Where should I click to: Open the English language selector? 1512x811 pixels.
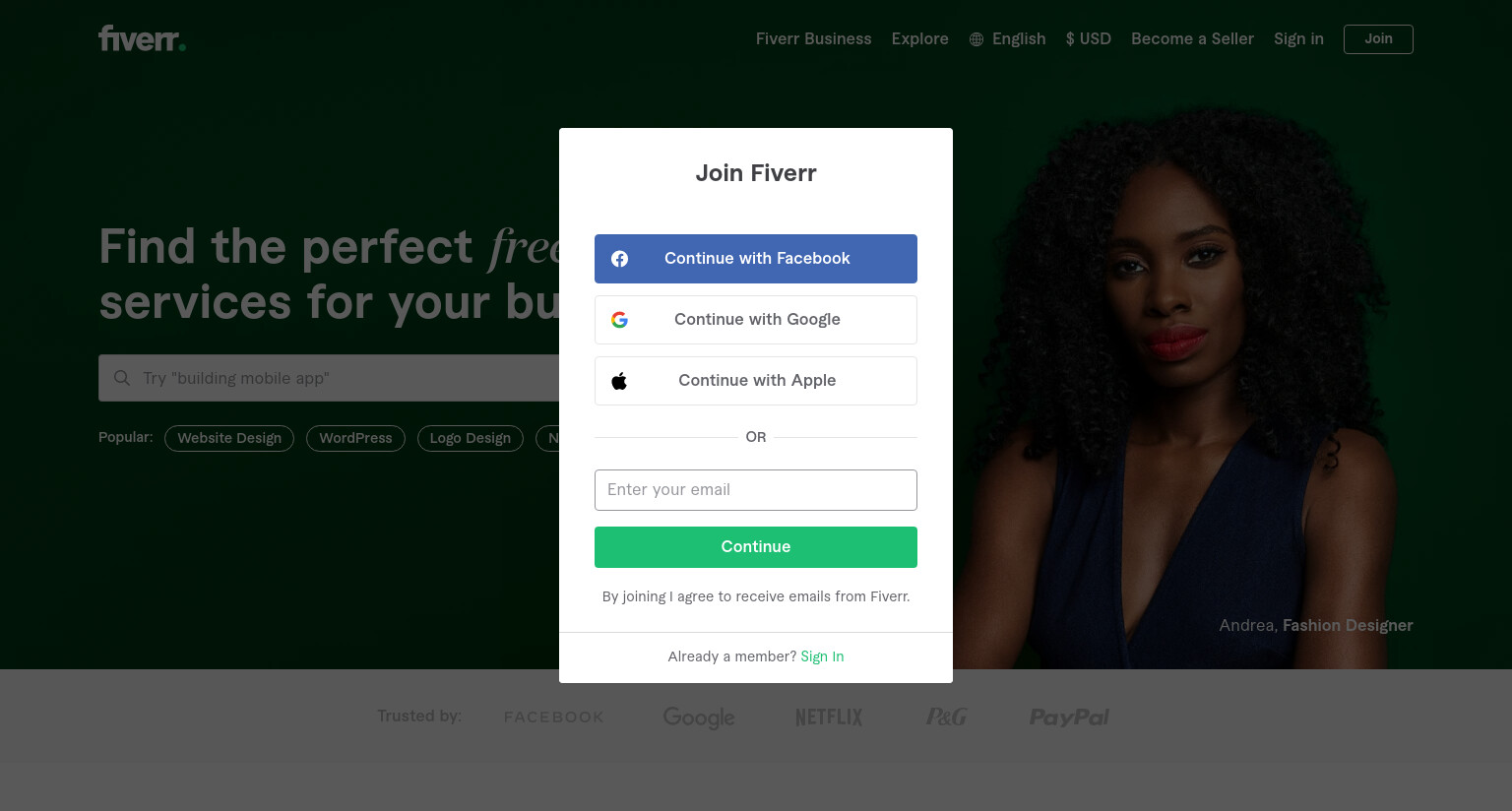[1008, 39]
